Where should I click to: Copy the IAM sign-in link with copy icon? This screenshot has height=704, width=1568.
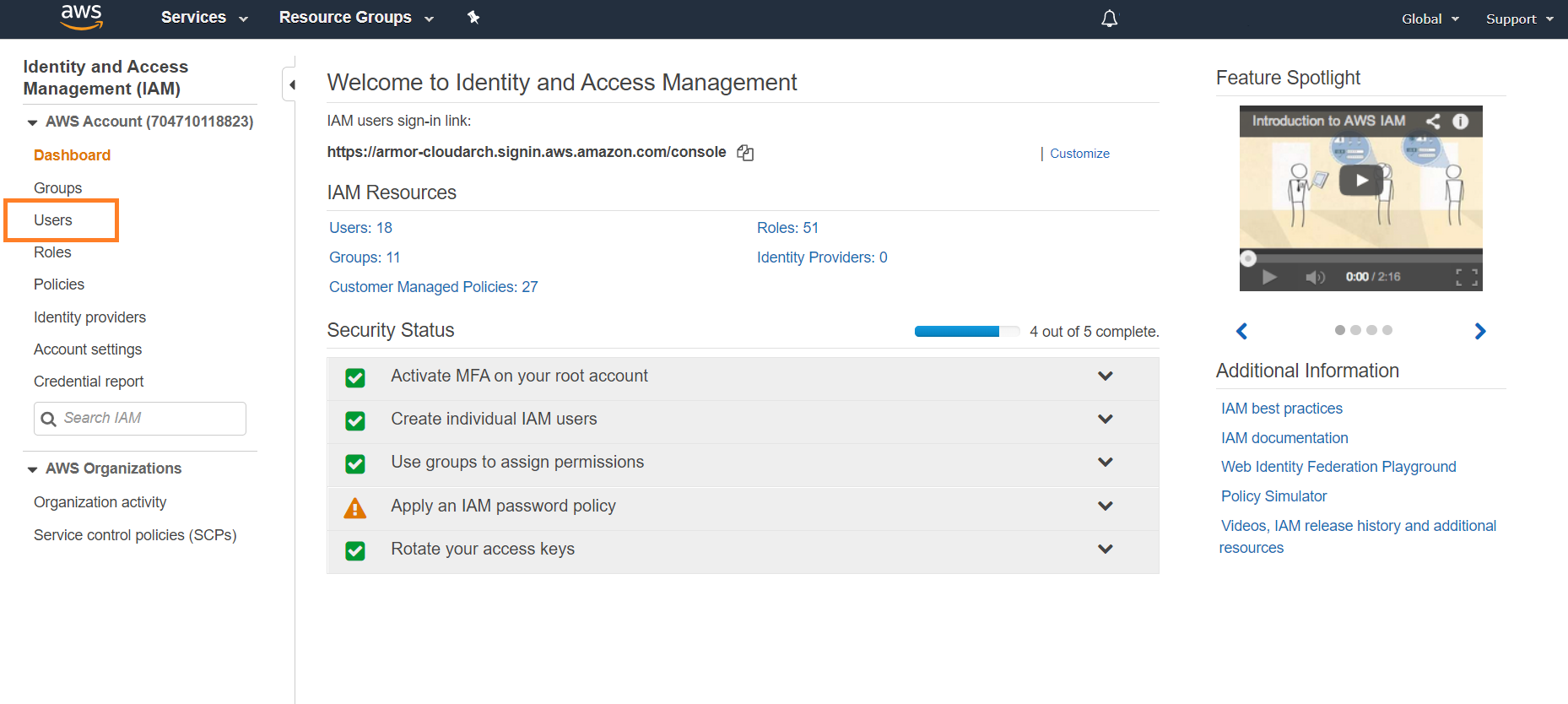(745, 153)
